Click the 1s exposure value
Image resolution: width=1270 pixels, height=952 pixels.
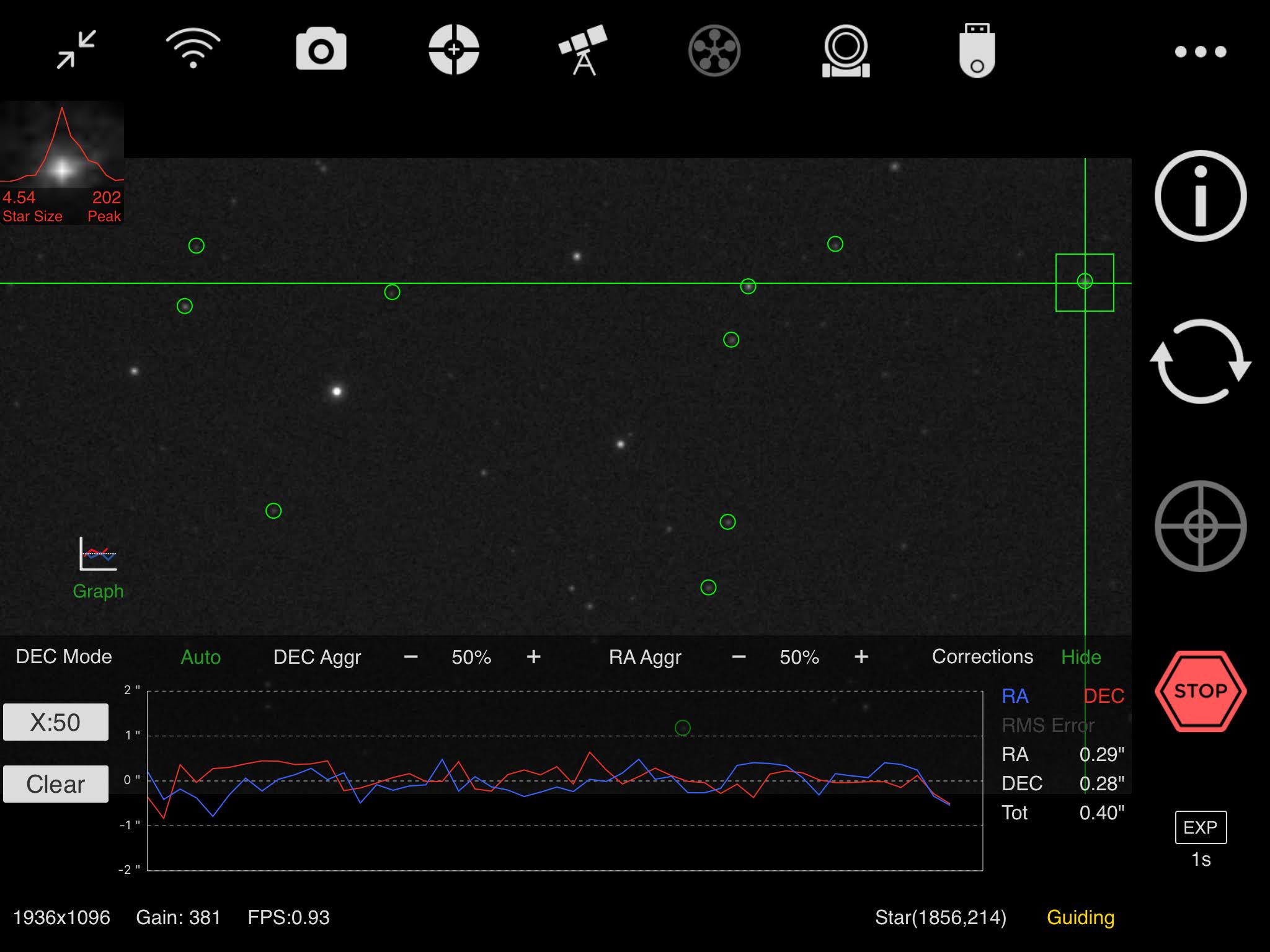click(1201, 860)
